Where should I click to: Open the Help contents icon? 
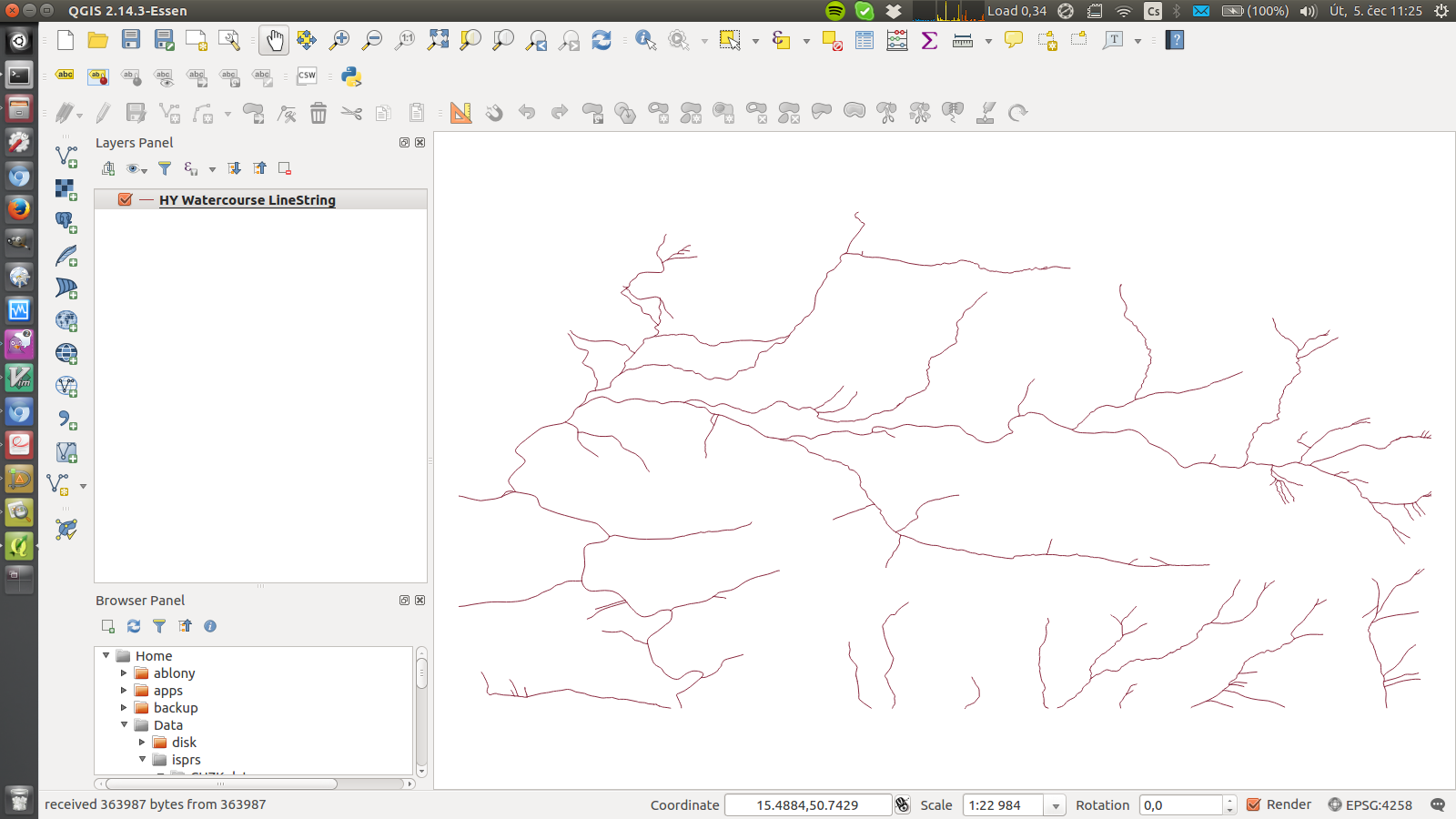(x=1175, y=40)
